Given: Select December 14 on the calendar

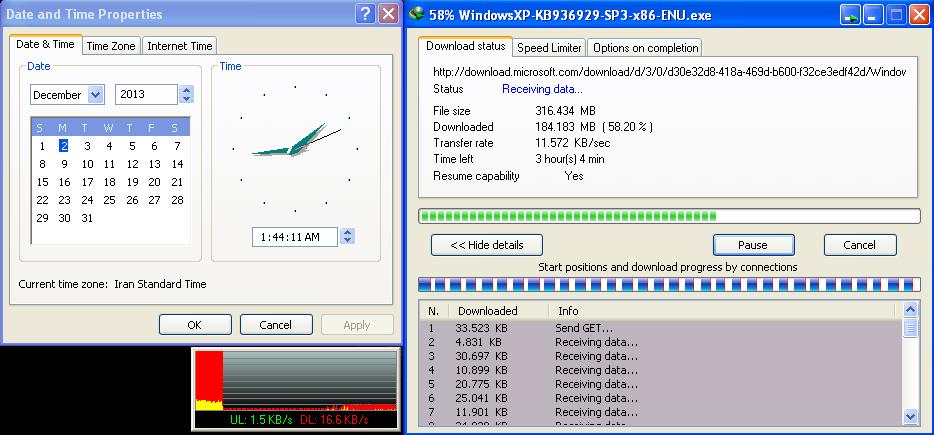Looking at the screenshot, I should click(x=177, y=164).
